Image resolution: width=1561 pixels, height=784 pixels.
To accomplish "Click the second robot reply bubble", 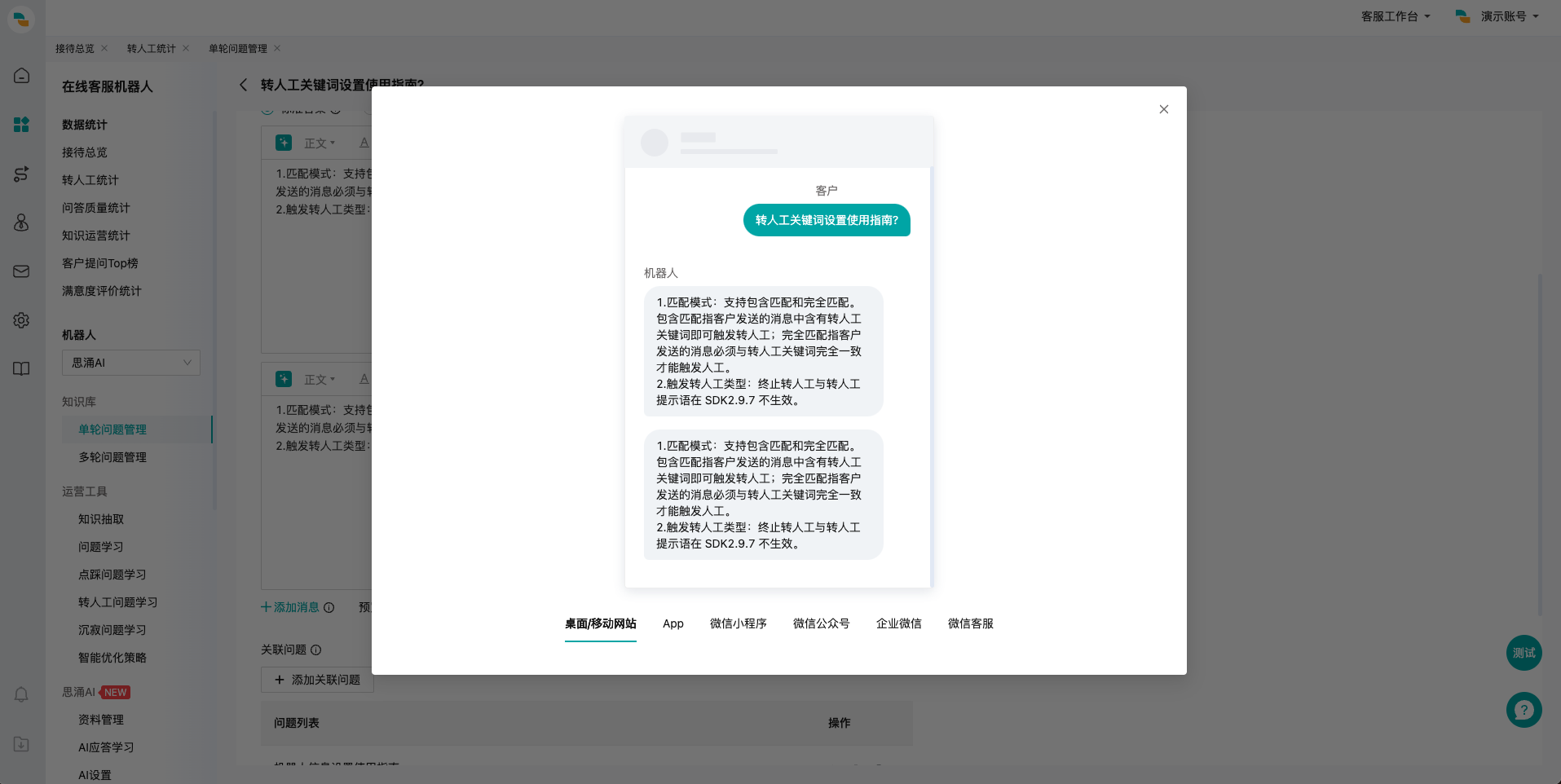I will coord(764,495).
